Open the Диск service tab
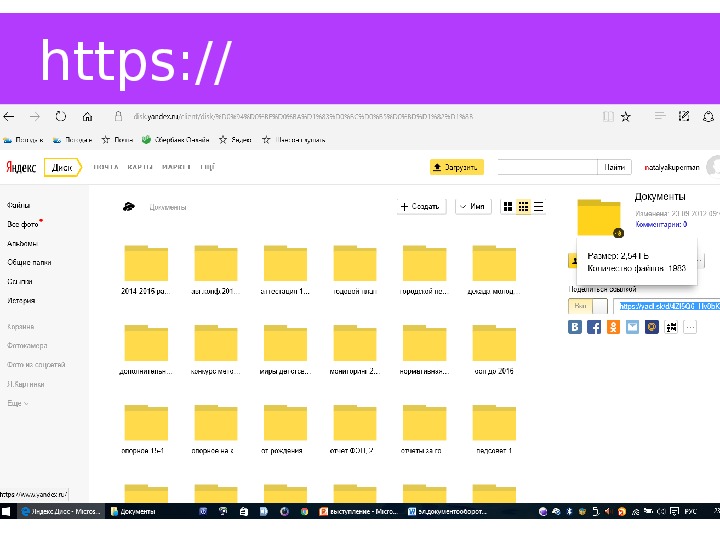 tap(62, 168)
